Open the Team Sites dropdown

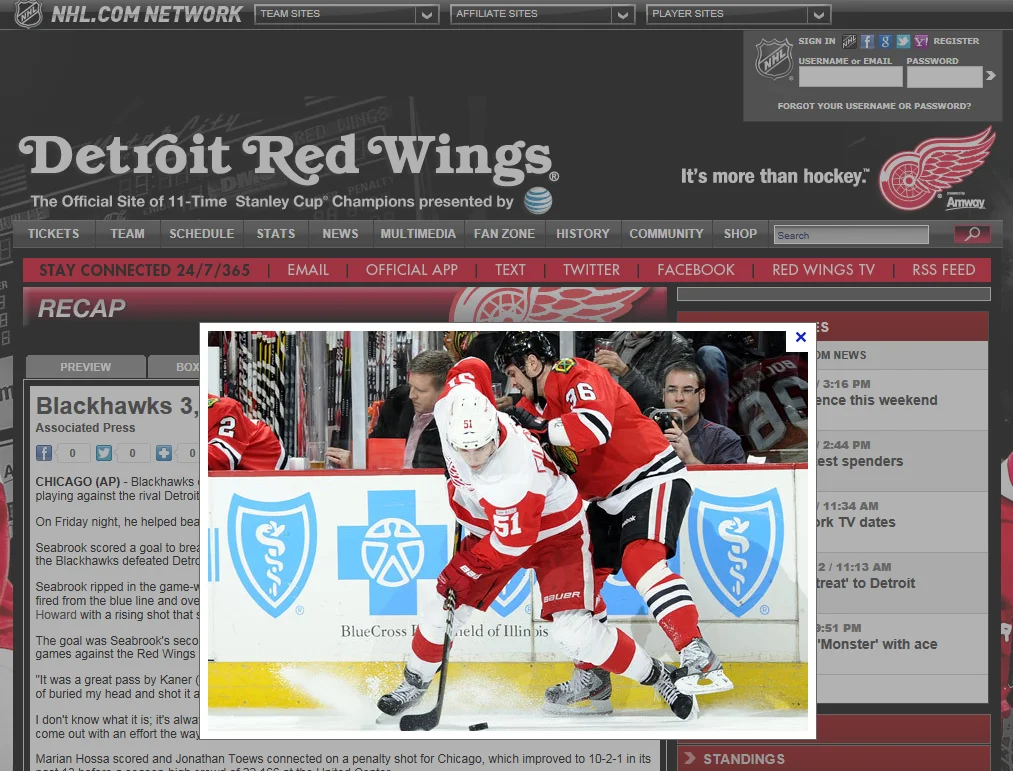(x=346, y=14)
